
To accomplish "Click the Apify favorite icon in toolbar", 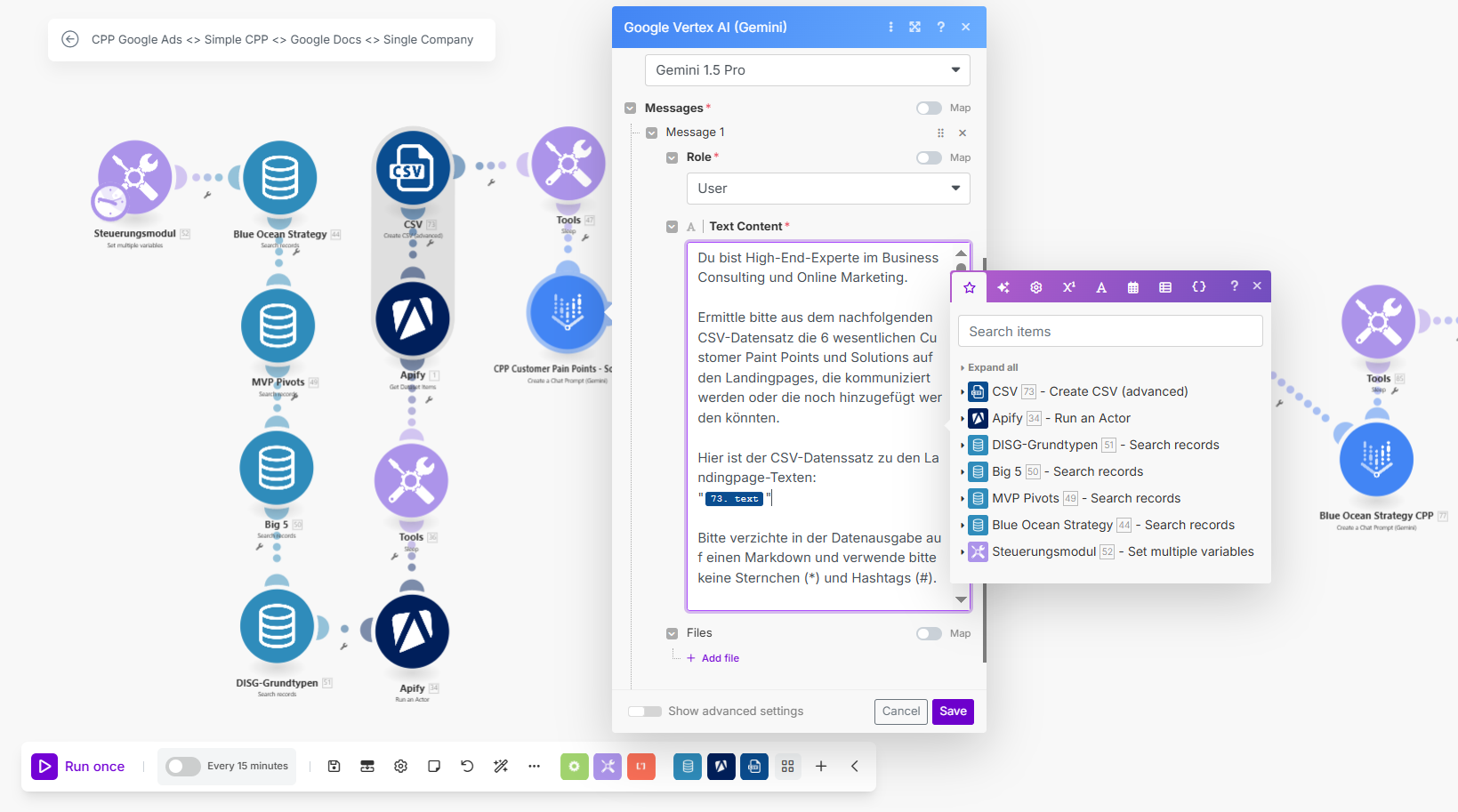I will [x=721, y=766].
